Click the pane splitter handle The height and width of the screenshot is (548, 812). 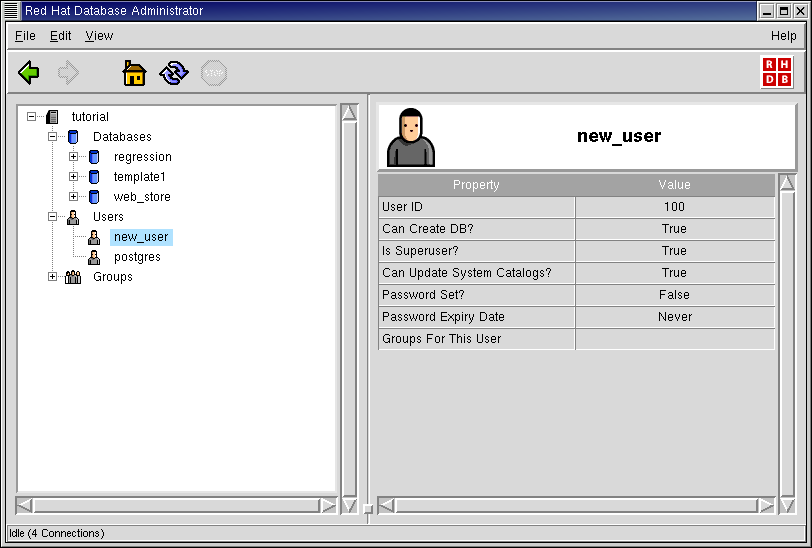pos(368,509)
